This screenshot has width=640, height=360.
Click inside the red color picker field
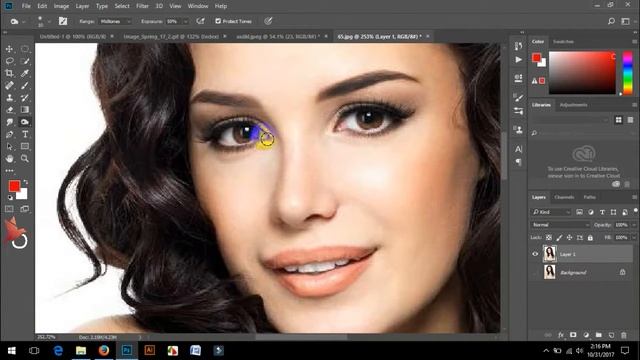pos(582,73)
